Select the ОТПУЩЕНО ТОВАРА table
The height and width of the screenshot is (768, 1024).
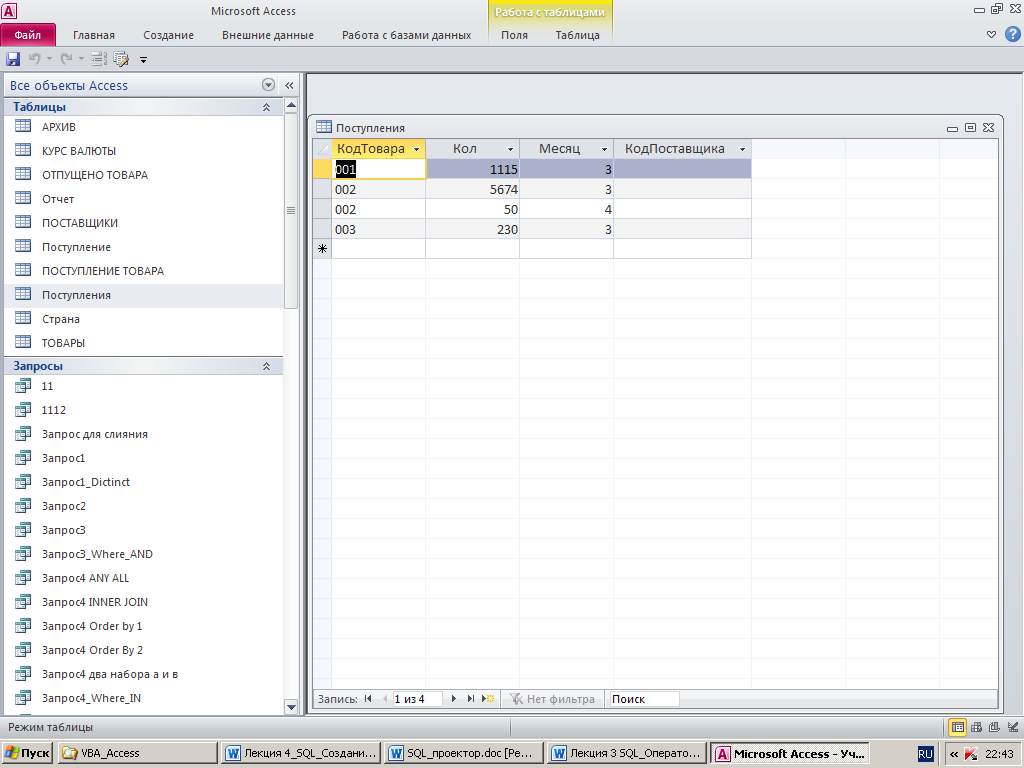[95, 175]
